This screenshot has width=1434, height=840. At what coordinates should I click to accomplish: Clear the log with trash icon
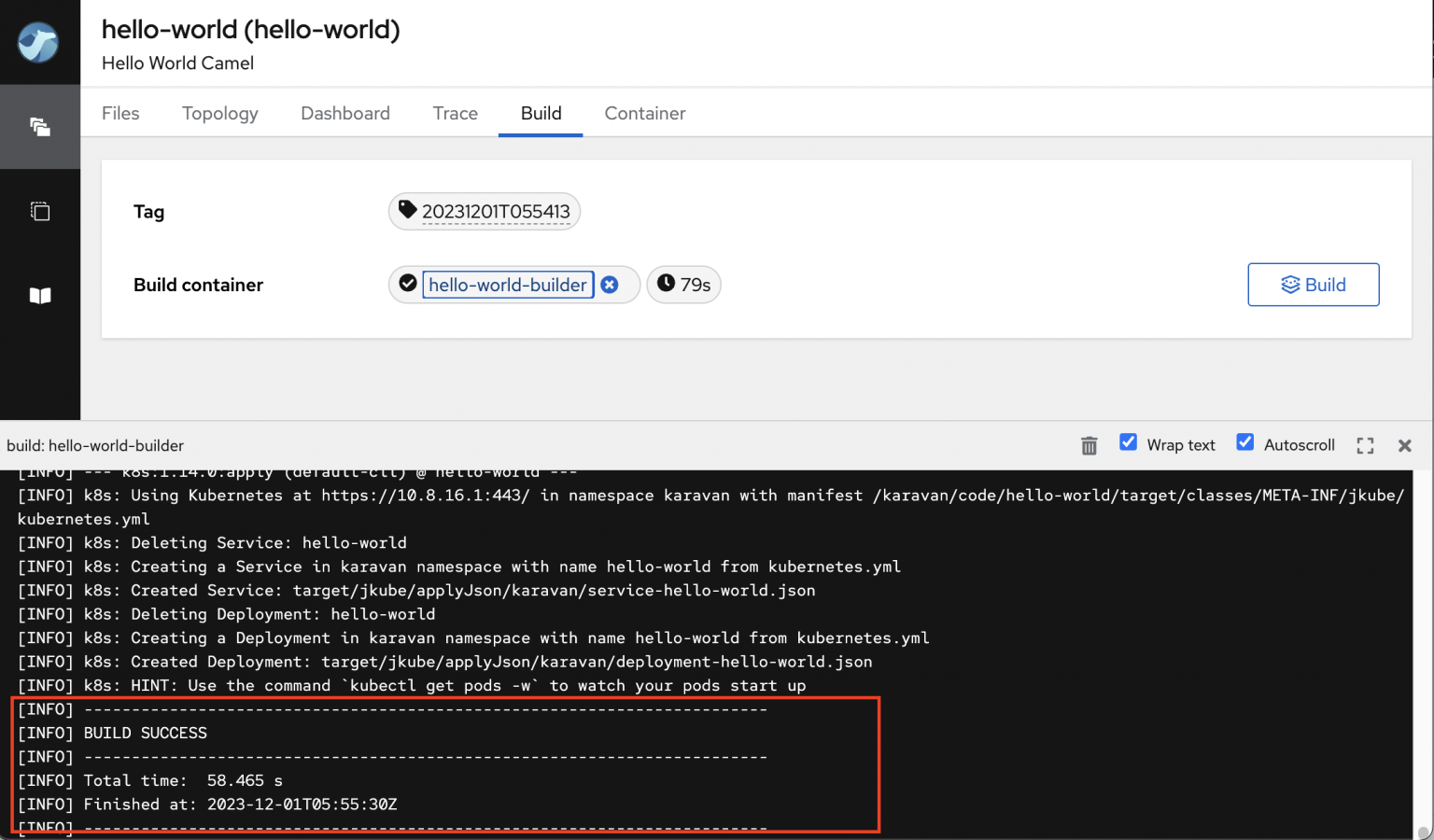tap(1089, 446)
